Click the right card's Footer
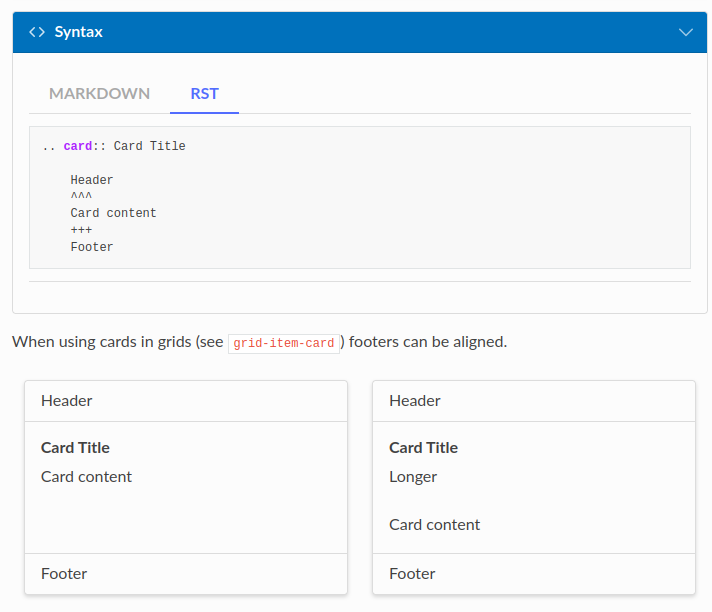 pos(412,574)
